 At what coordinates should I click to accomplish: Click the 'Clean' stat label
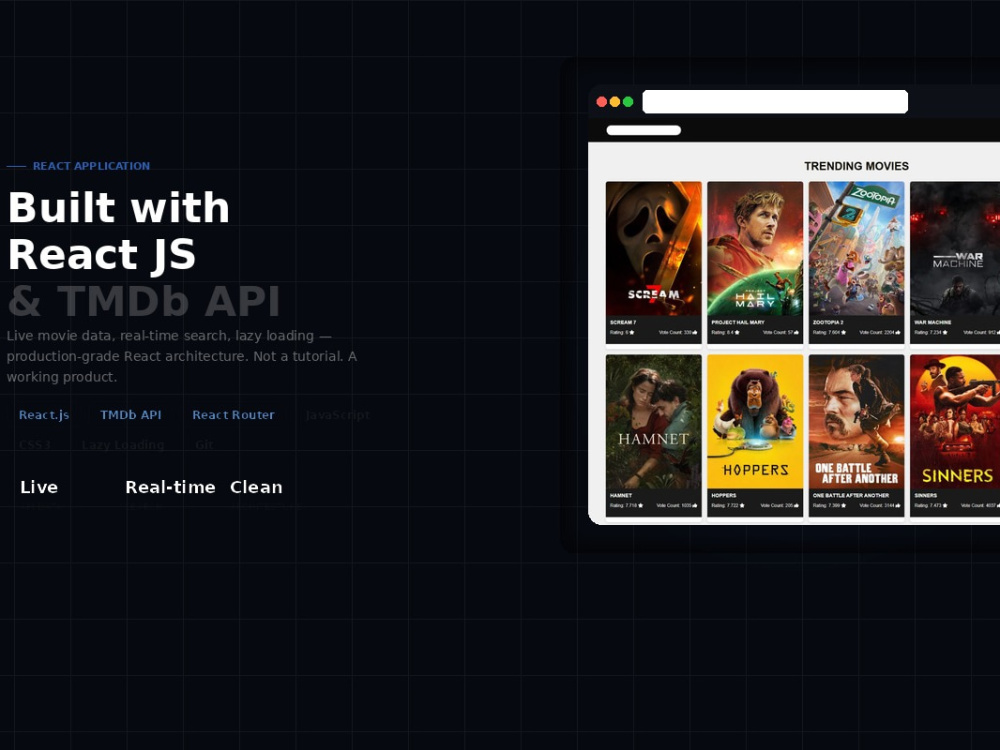click(x=256, y=487)
